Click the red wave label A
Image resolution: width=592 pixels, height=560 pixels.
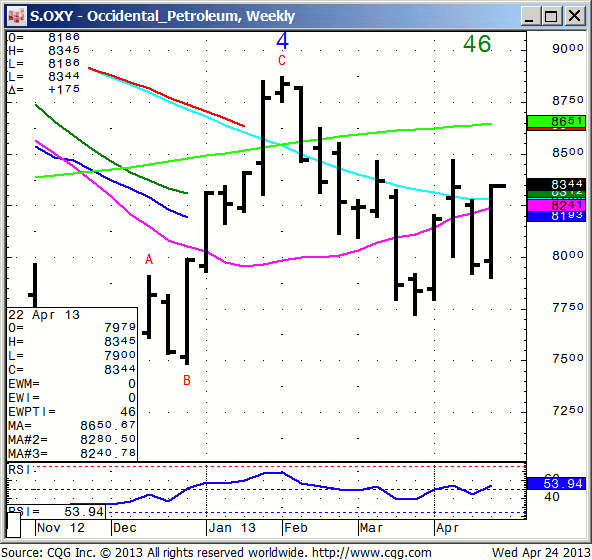149,260
